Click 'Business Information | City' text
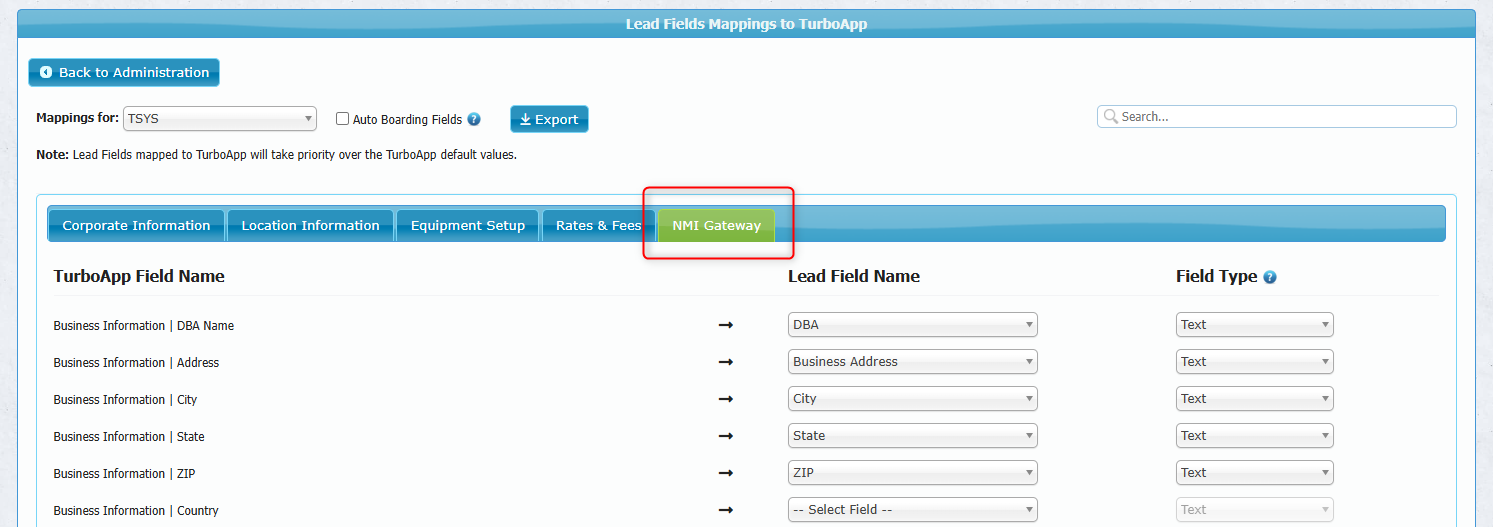The width and height of the screenshot is (1493, 527). pos(125,400)
